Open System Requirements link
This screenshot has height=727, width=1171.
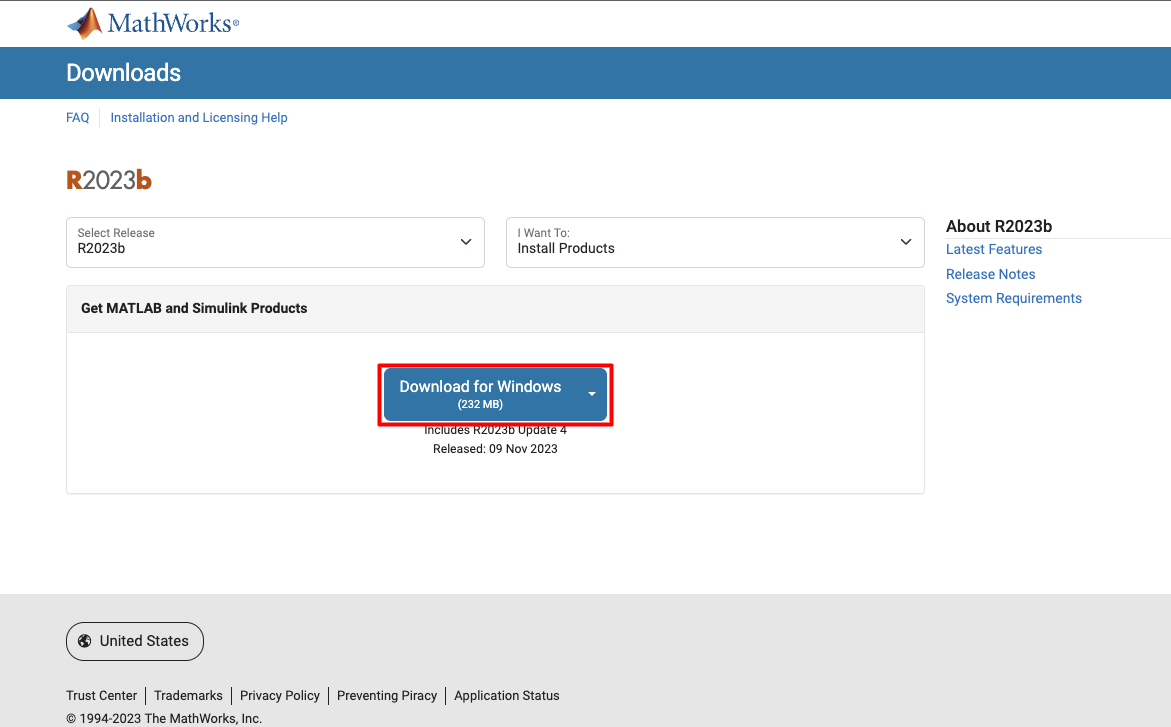click(1013, 298)
